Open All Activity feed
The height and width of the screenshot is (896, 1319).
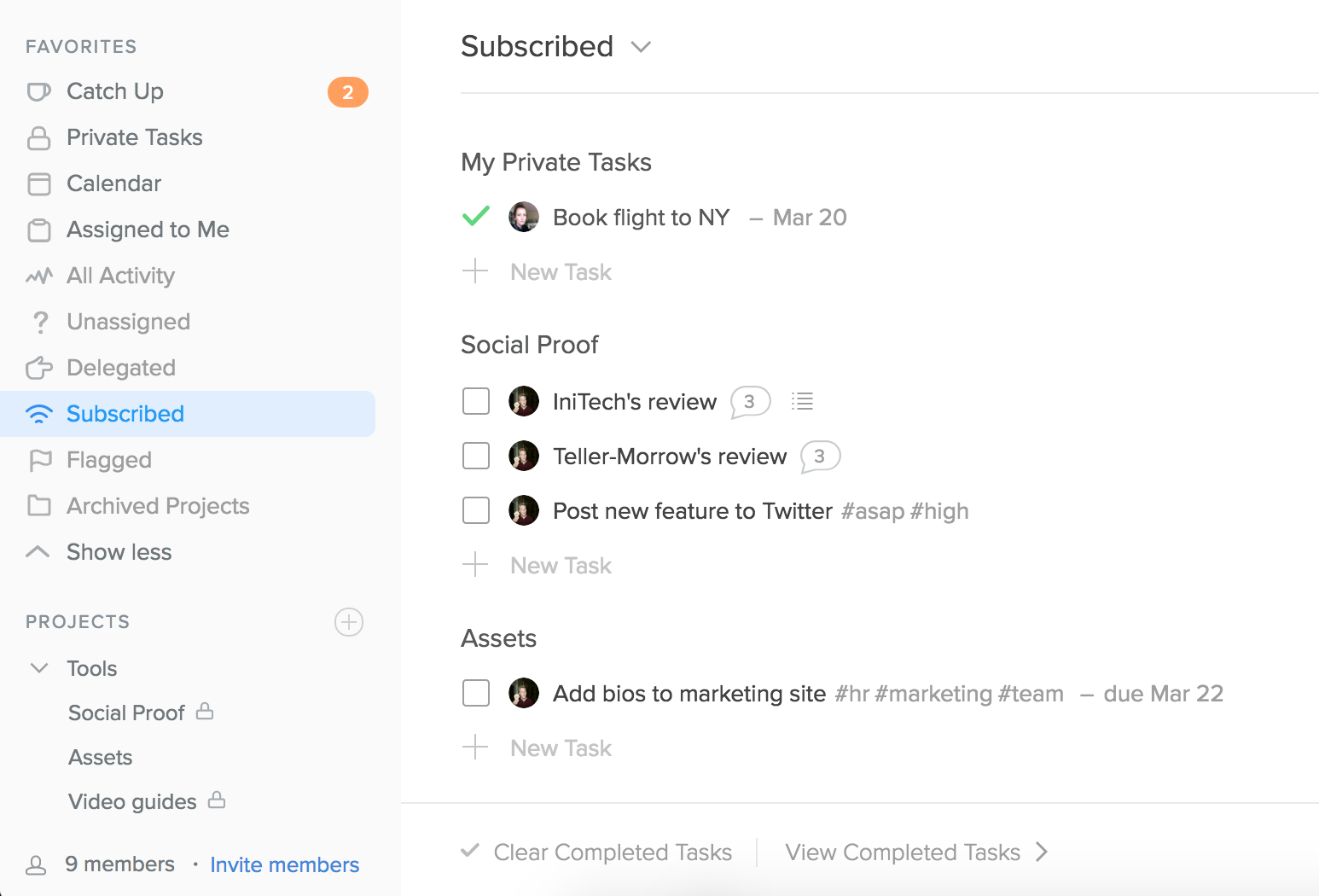coord(121,276)
